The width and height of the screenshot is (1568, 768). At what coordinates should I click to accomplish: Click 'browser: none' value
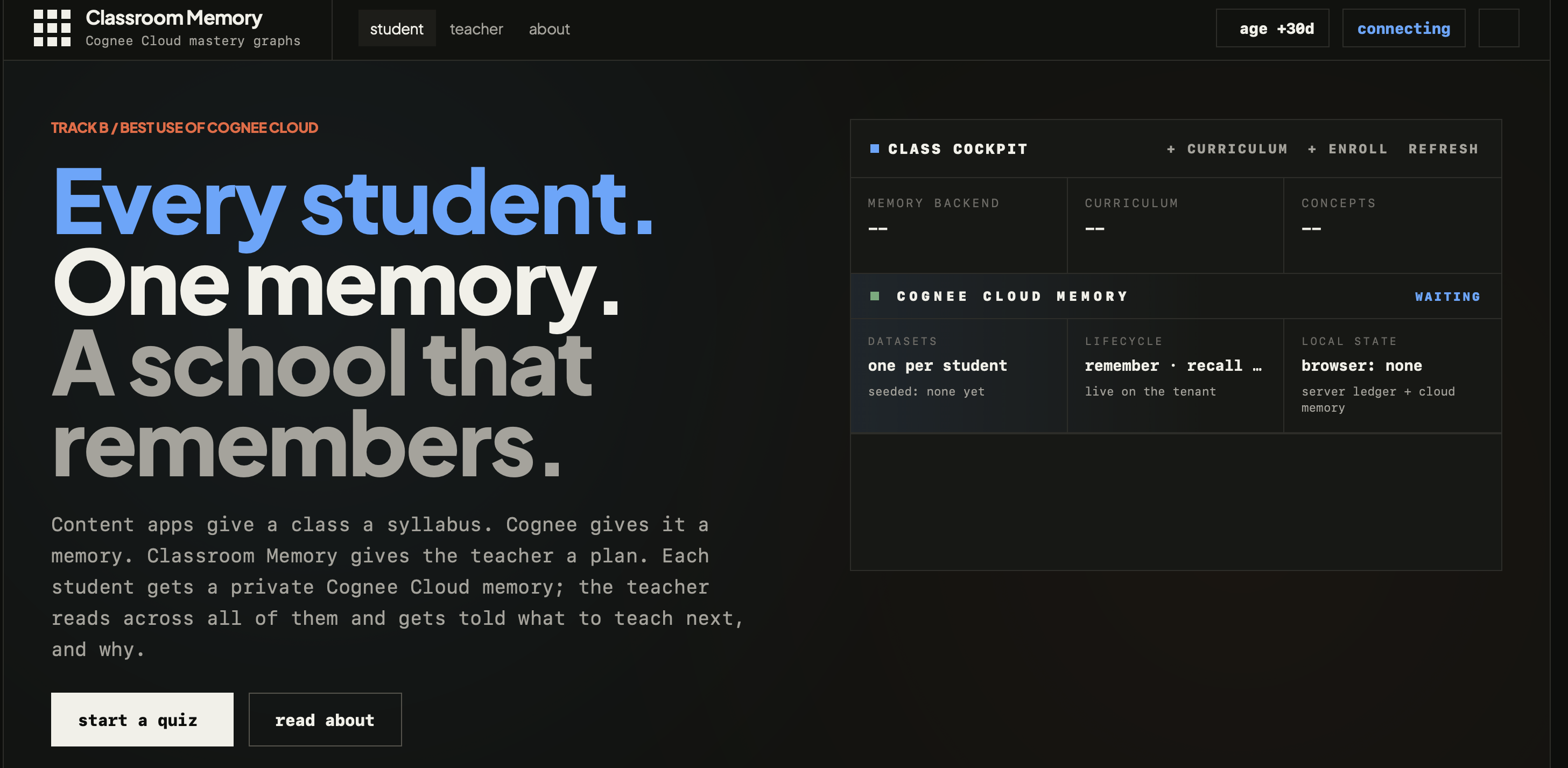click(x=1362, y=366)
